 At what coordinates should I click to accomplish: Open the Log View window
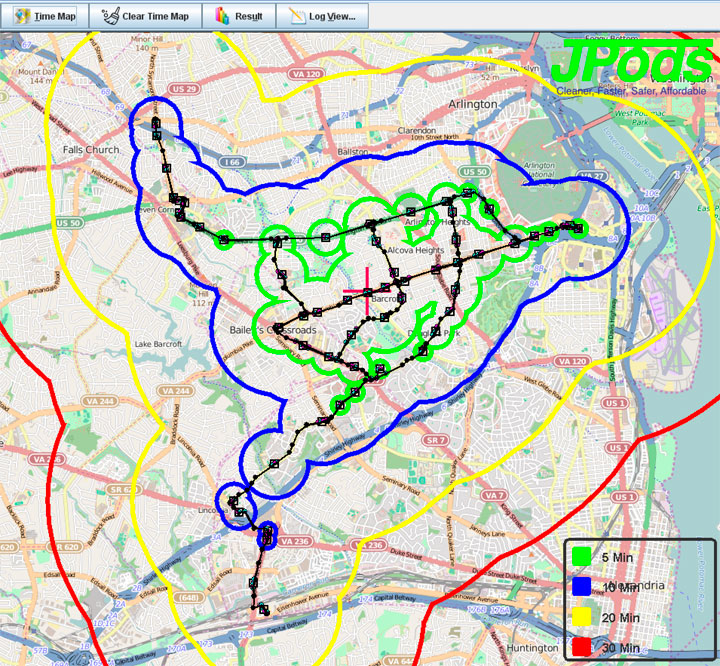[321, 16]
